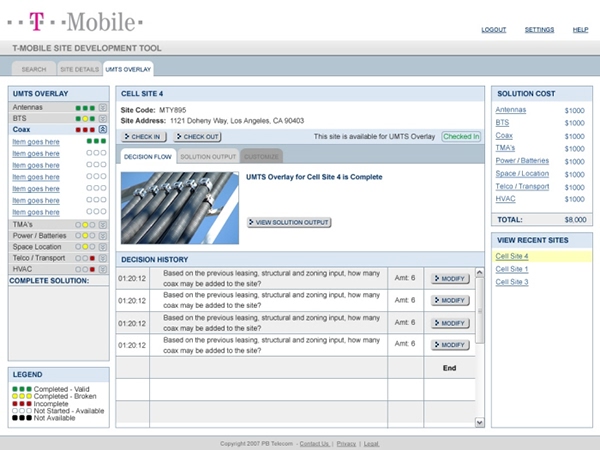Click the decision history scroll up arrow
Image resolution: width=600 pixels, height=450 pixels.
coord(479,272)
